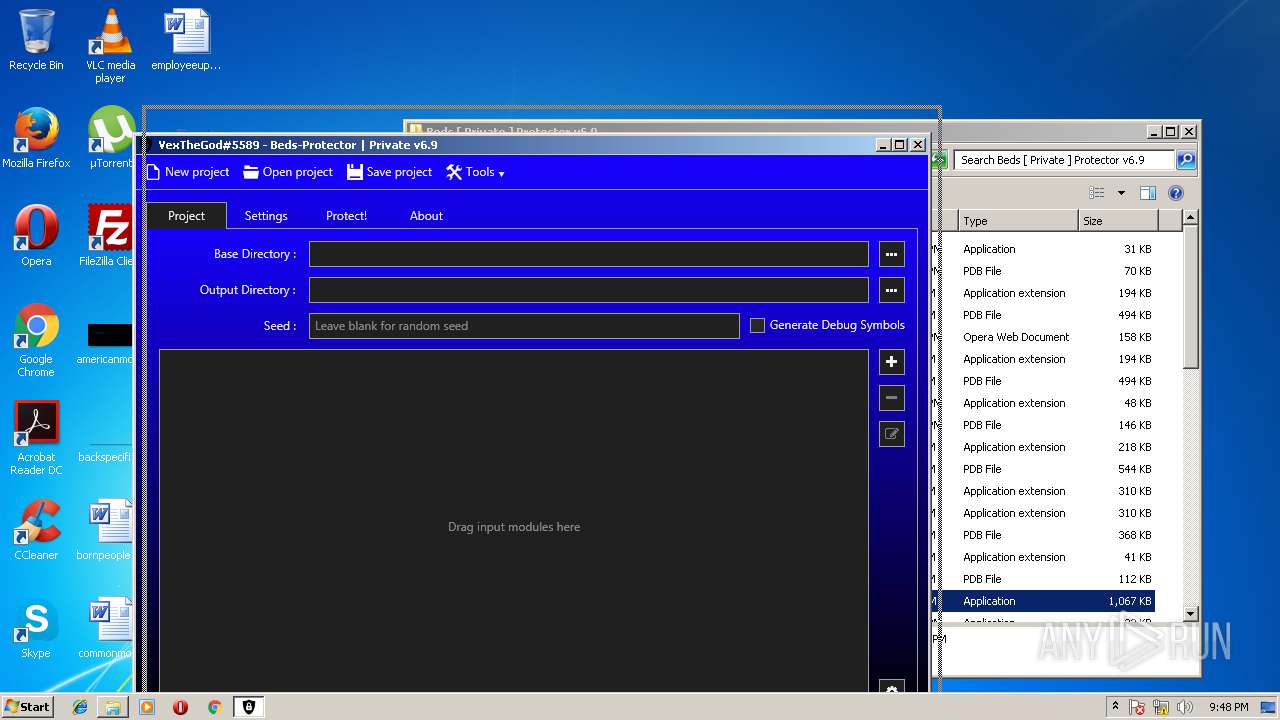This screenshot has height=720, width=1280.
Task: Click Explorer search magnifier button
Action: [x=1185, y=160]
